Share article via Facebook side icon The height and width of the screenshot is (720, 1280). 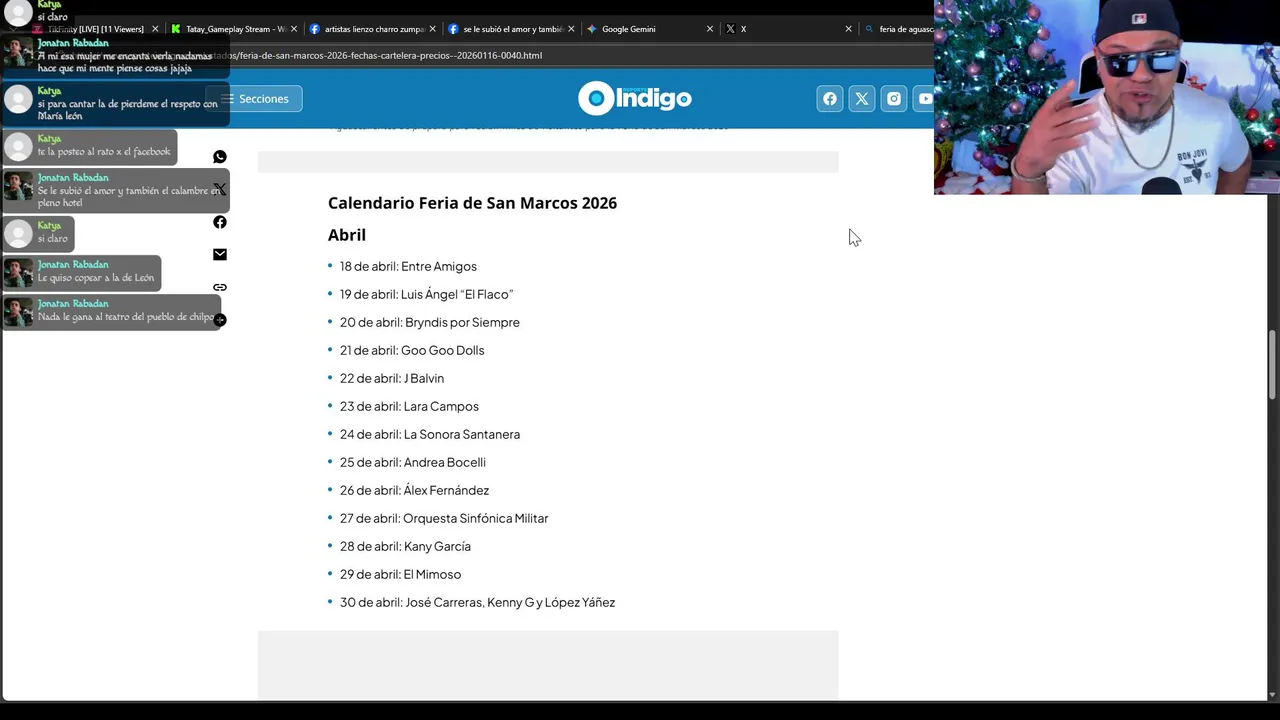coord(220,222)
